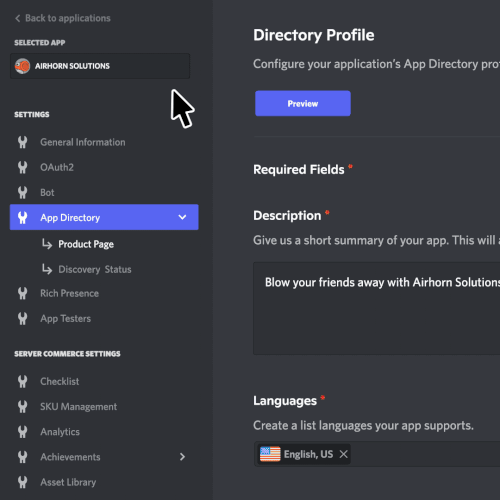Click the wrench icon beside Achievements
Image resolution: width=500 pixels, height=500 pixels.
pos(22,457)
